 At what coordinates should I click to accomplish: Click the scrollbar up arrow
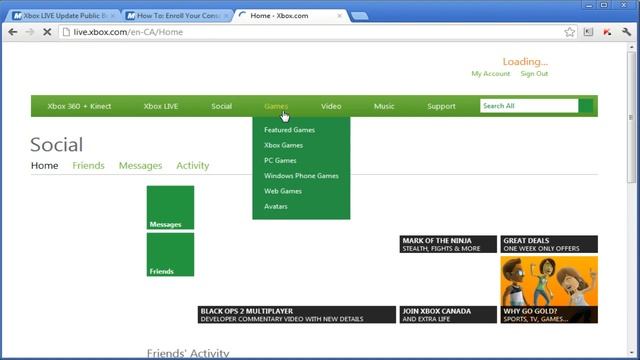pos(631,47)
